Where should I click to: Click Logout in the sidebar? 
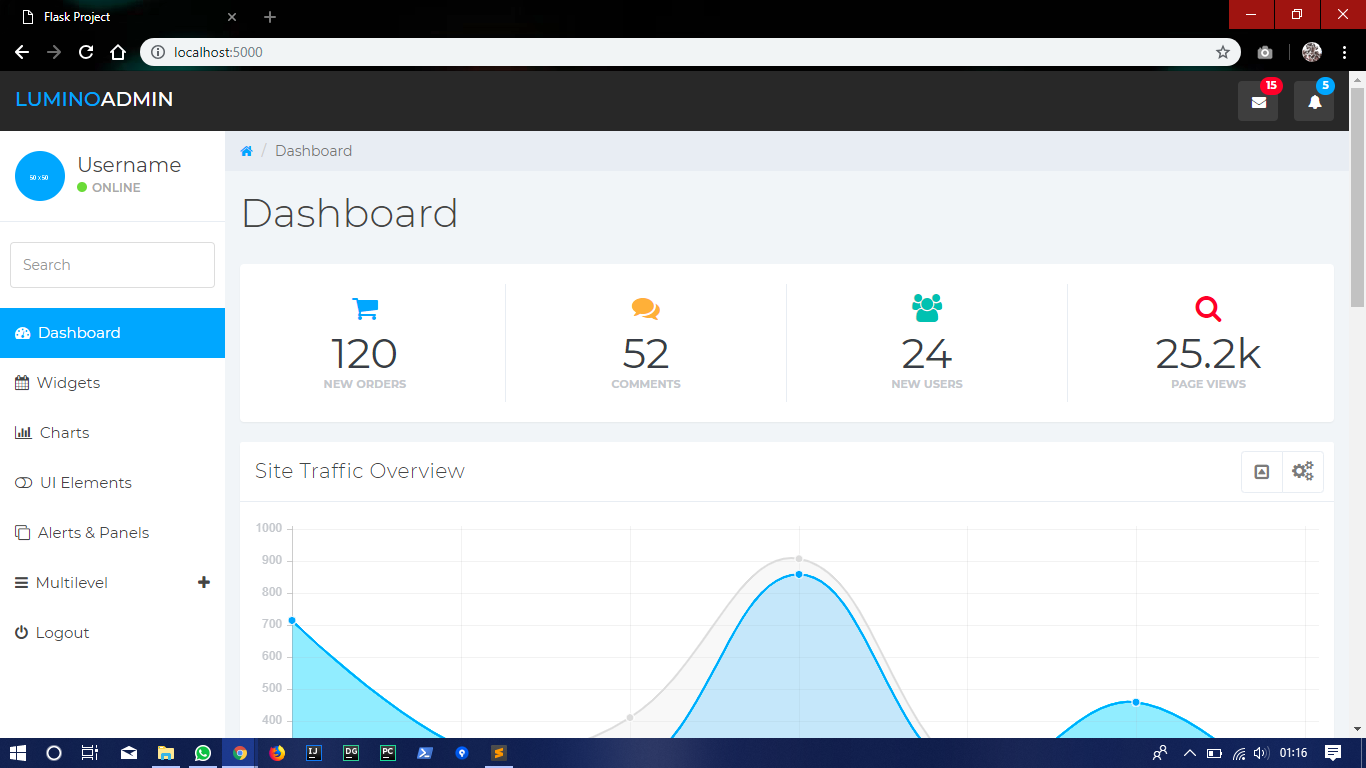[x=112, y=633]
